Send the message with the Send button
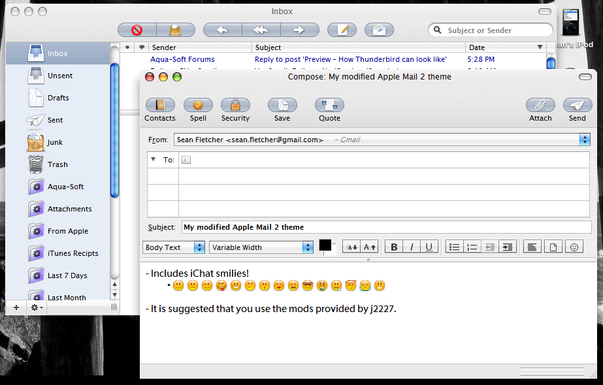The width and height of the screenshot is (603, 385). 577,110
